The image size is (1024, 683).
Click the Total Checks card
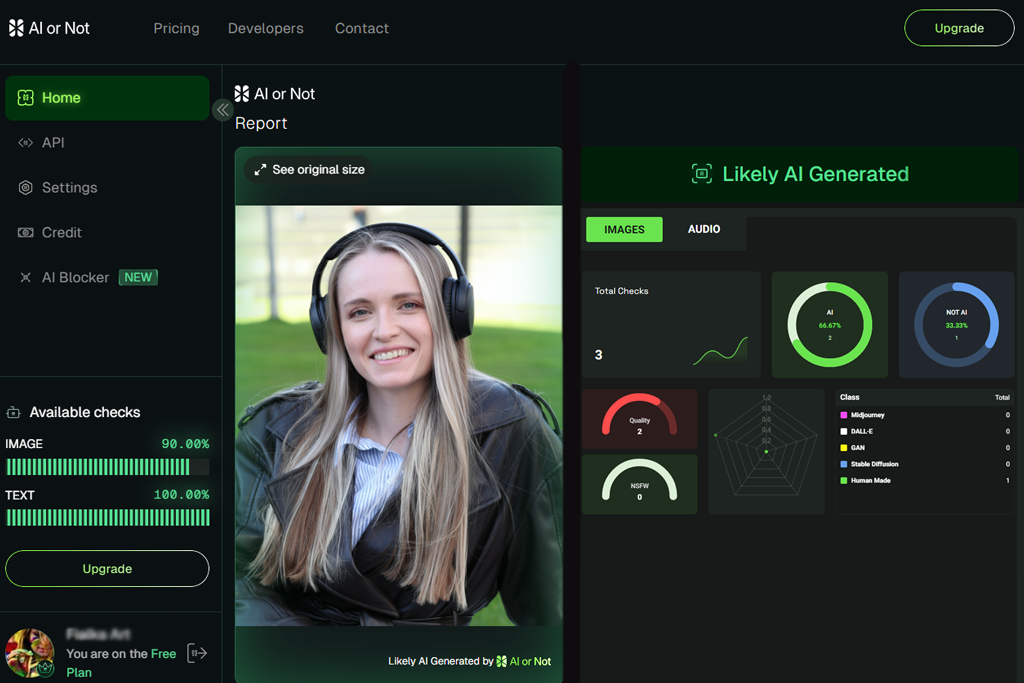tap(671, 325)
